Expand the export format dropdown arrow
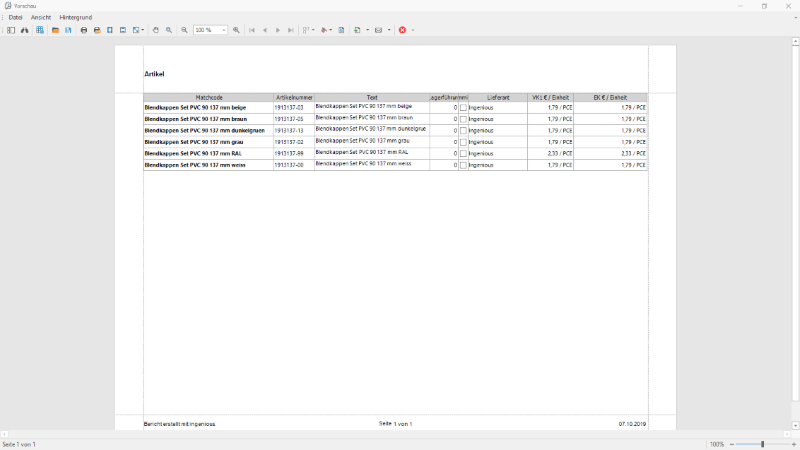The width and height of the screenshot is (800, 450). [367, 30]
